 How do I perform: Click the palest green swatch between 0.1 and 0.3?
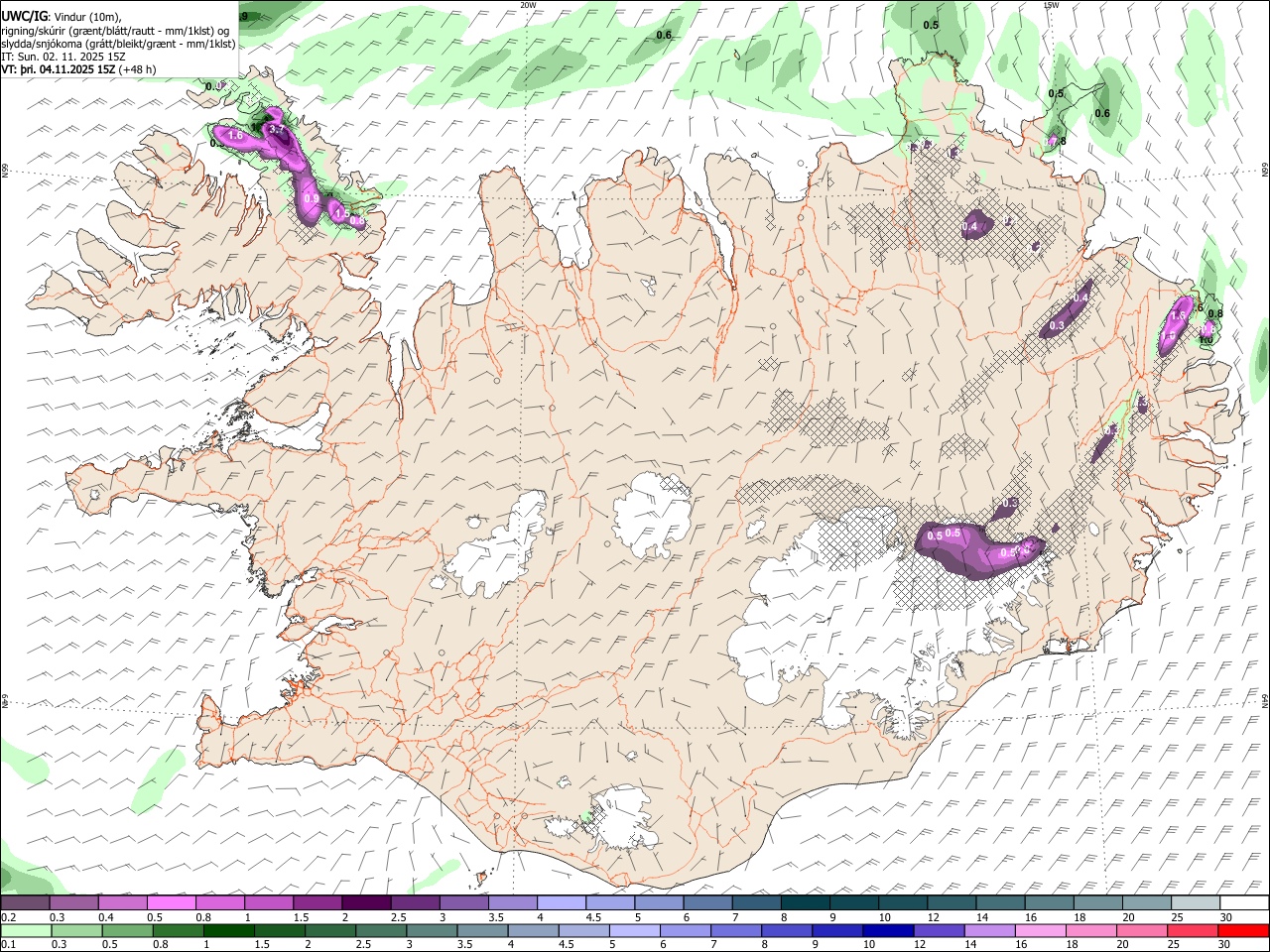tap(29, 931)
